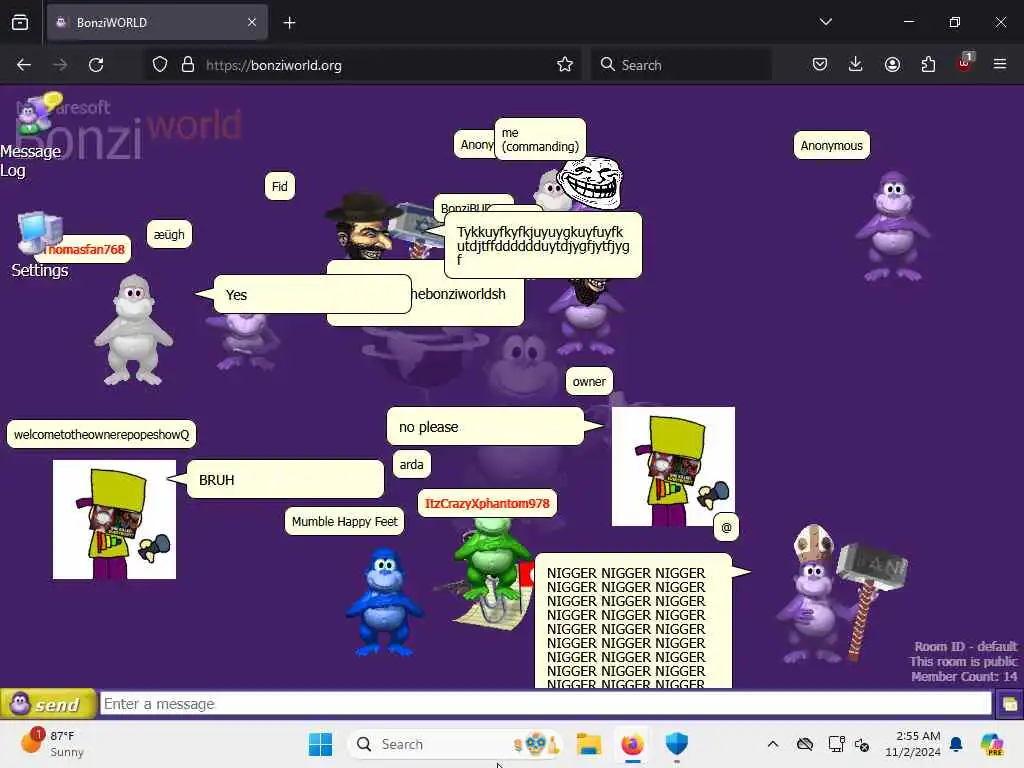Open the Firefox account icon
This screenshot has height=768, width=1024.
892,64
